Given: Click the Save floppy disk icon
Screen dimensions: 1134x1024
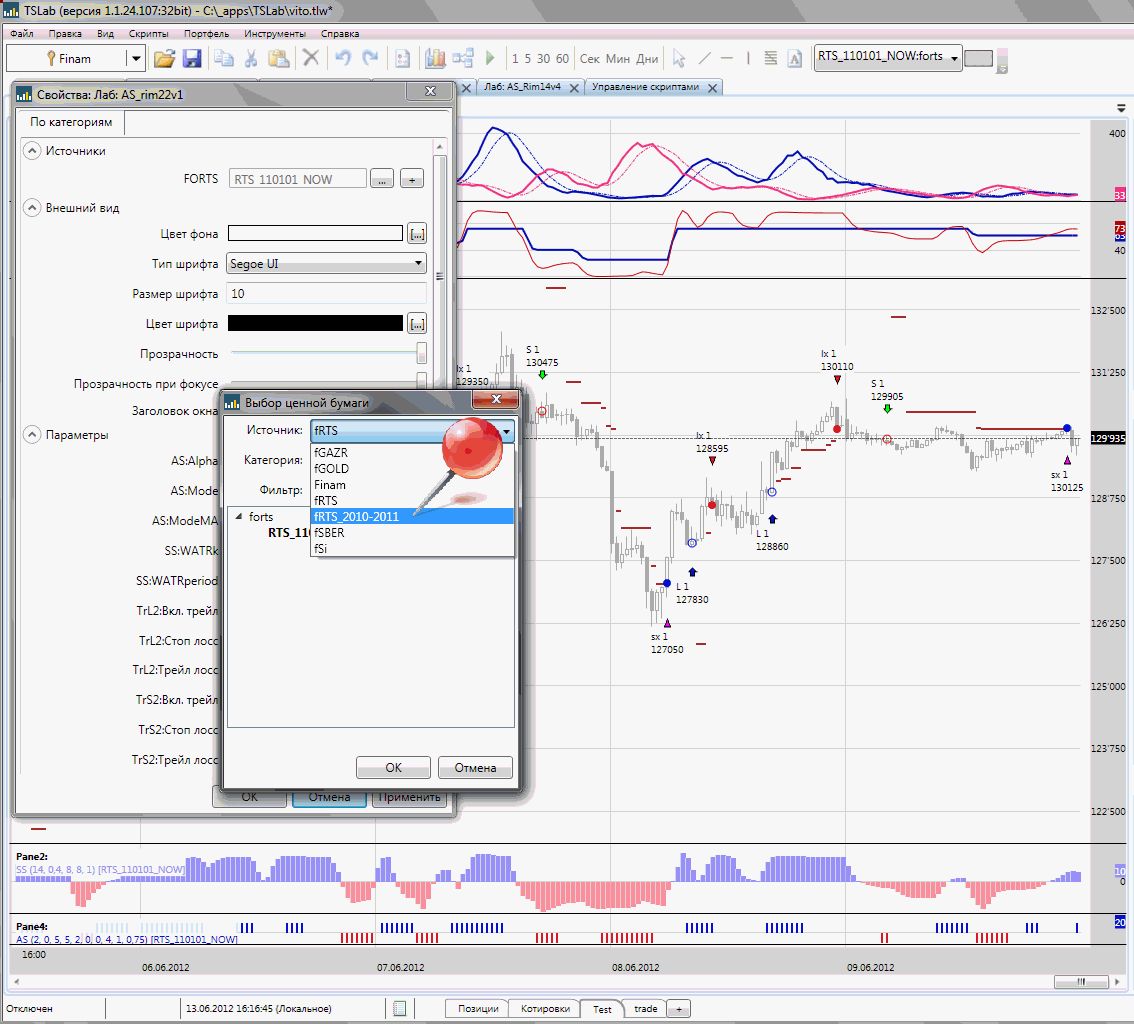Looking at the screenshot, I should [191, 58].
